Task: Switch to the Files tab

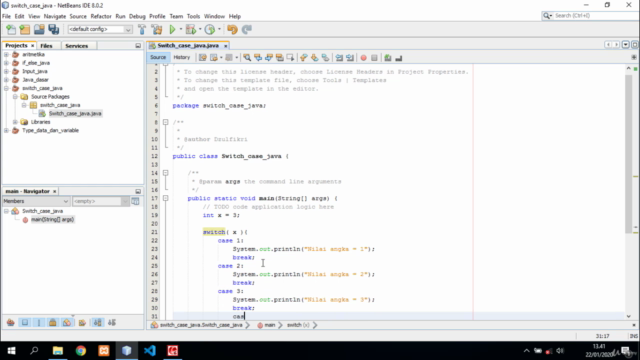Action: 47,46
